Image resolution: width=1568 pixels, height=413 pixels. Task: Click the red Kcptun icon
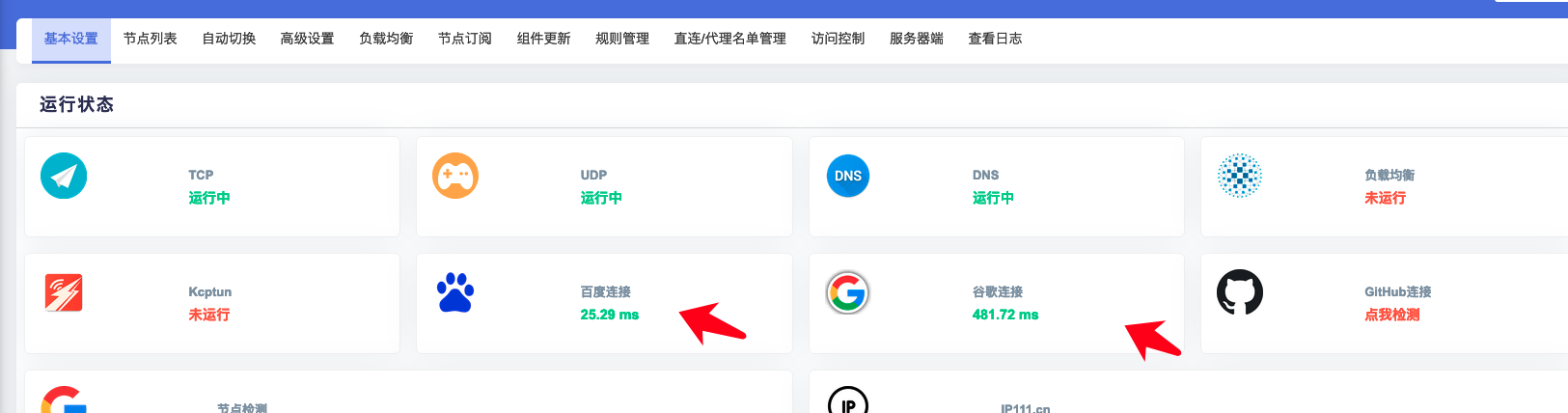tap(64, 292)
